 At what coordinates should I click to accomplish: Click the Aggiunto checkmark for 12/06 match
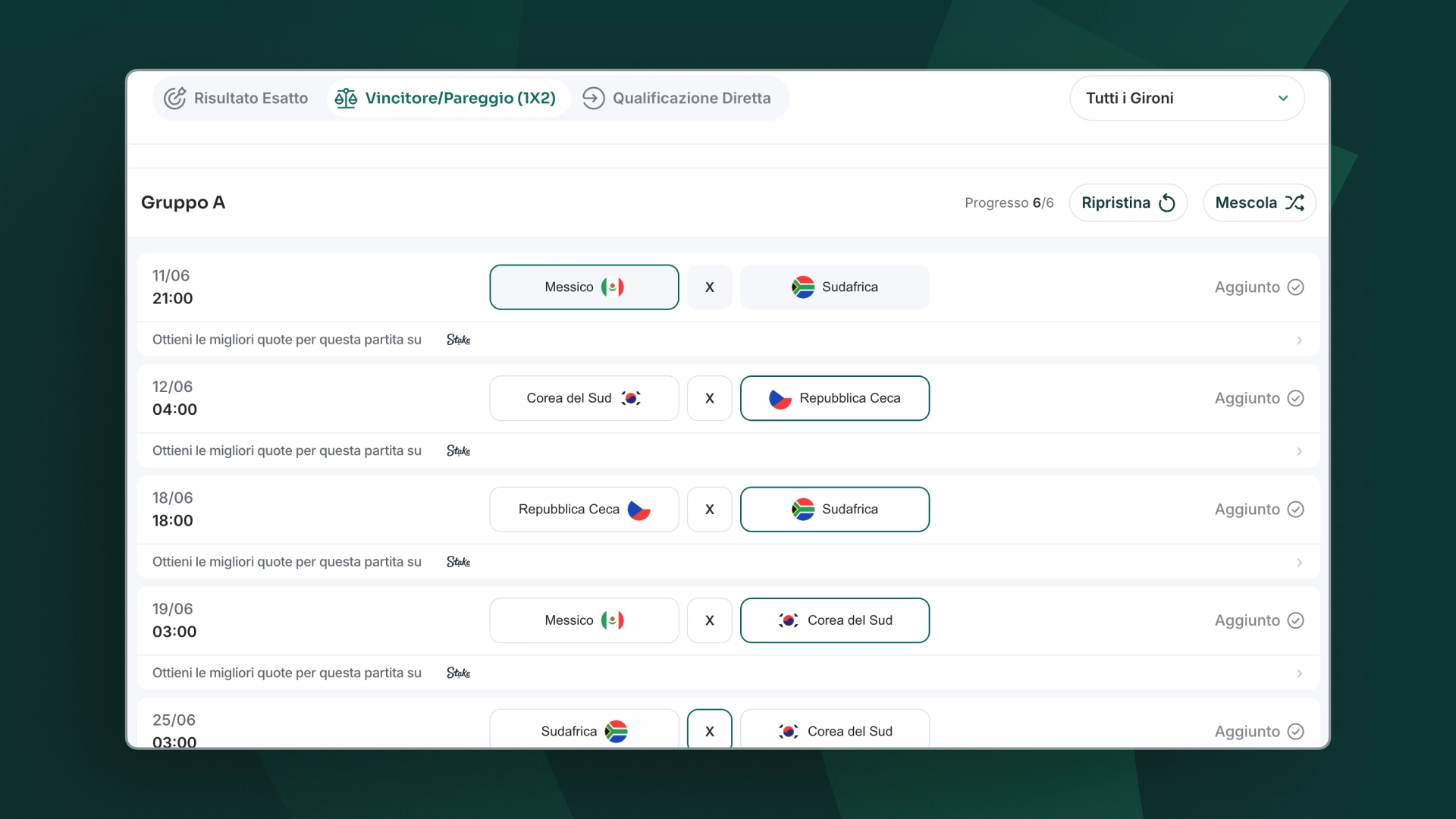[1296, 398]
